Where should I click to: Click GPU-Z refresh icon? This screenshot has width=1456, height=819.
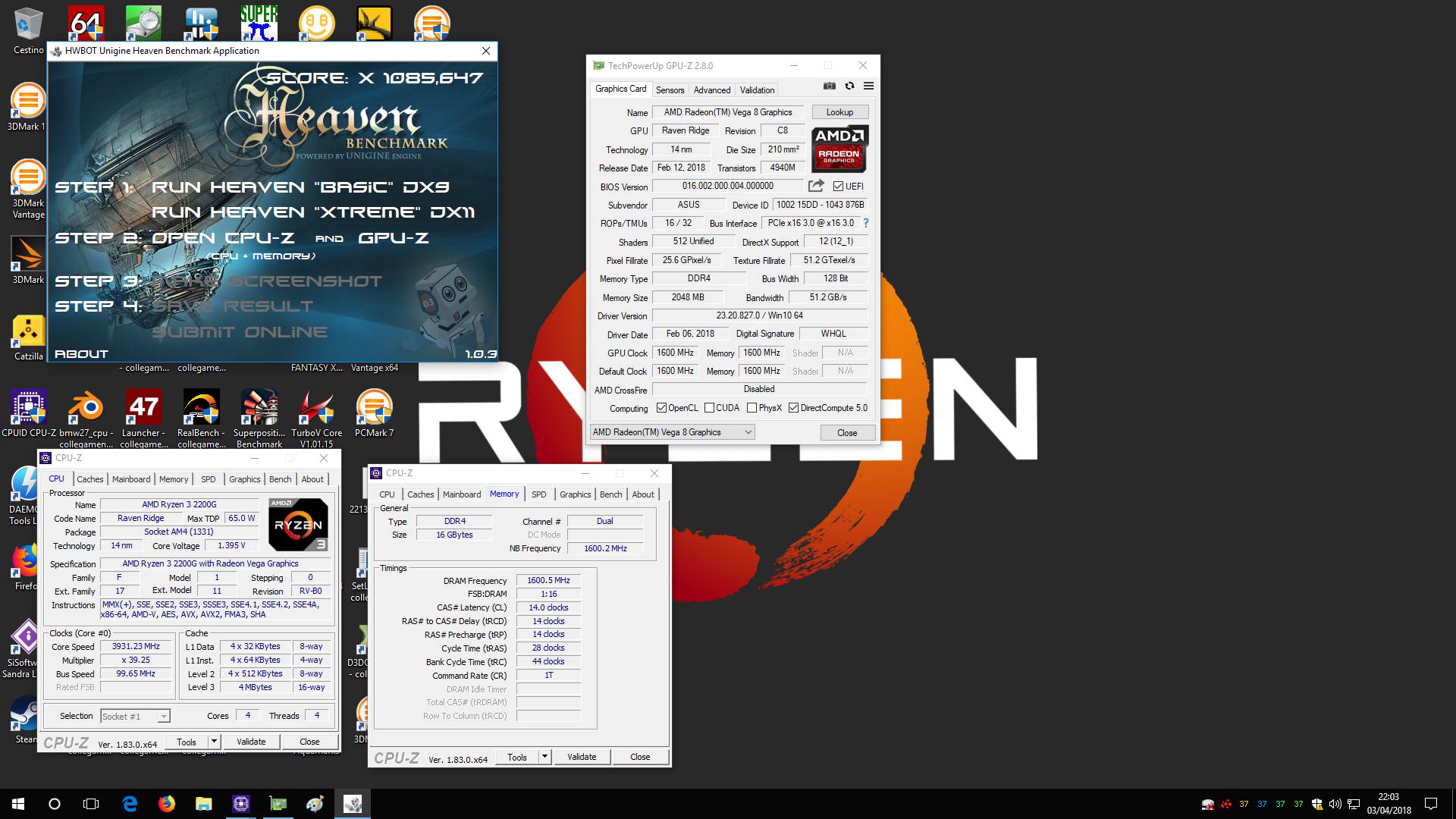tap(849, 86)
